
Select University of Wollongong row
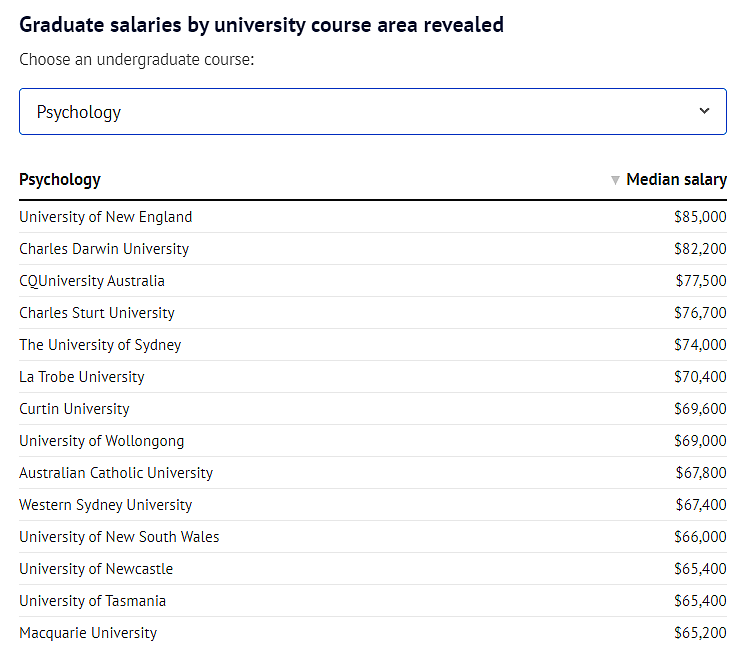point(373,441)
